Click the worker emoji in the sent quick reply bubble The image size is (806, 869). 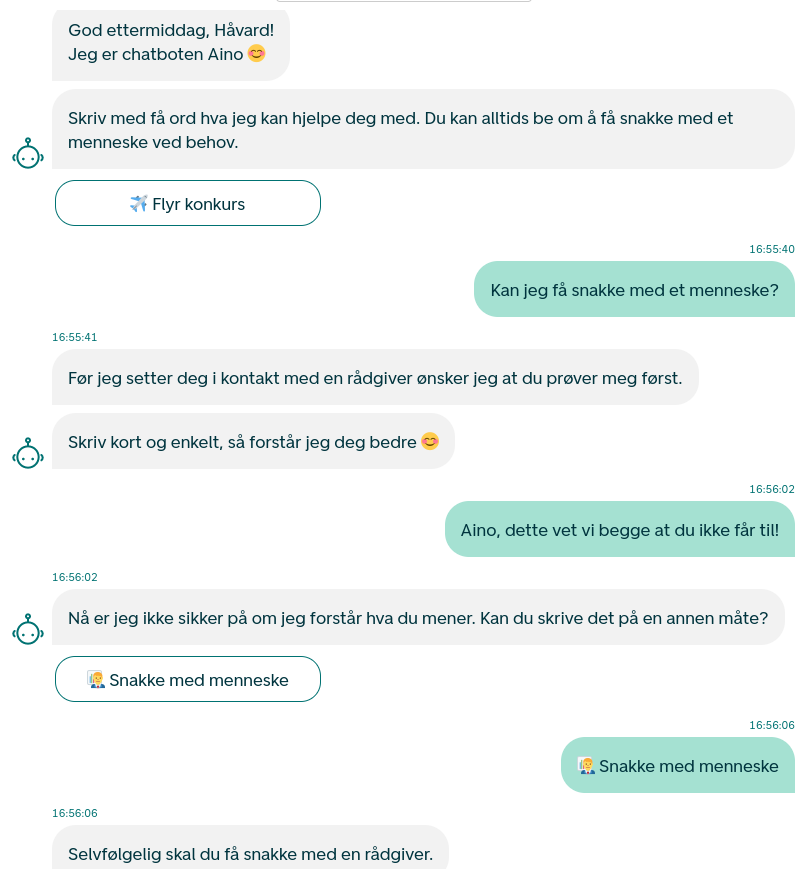tap(587, 765)
